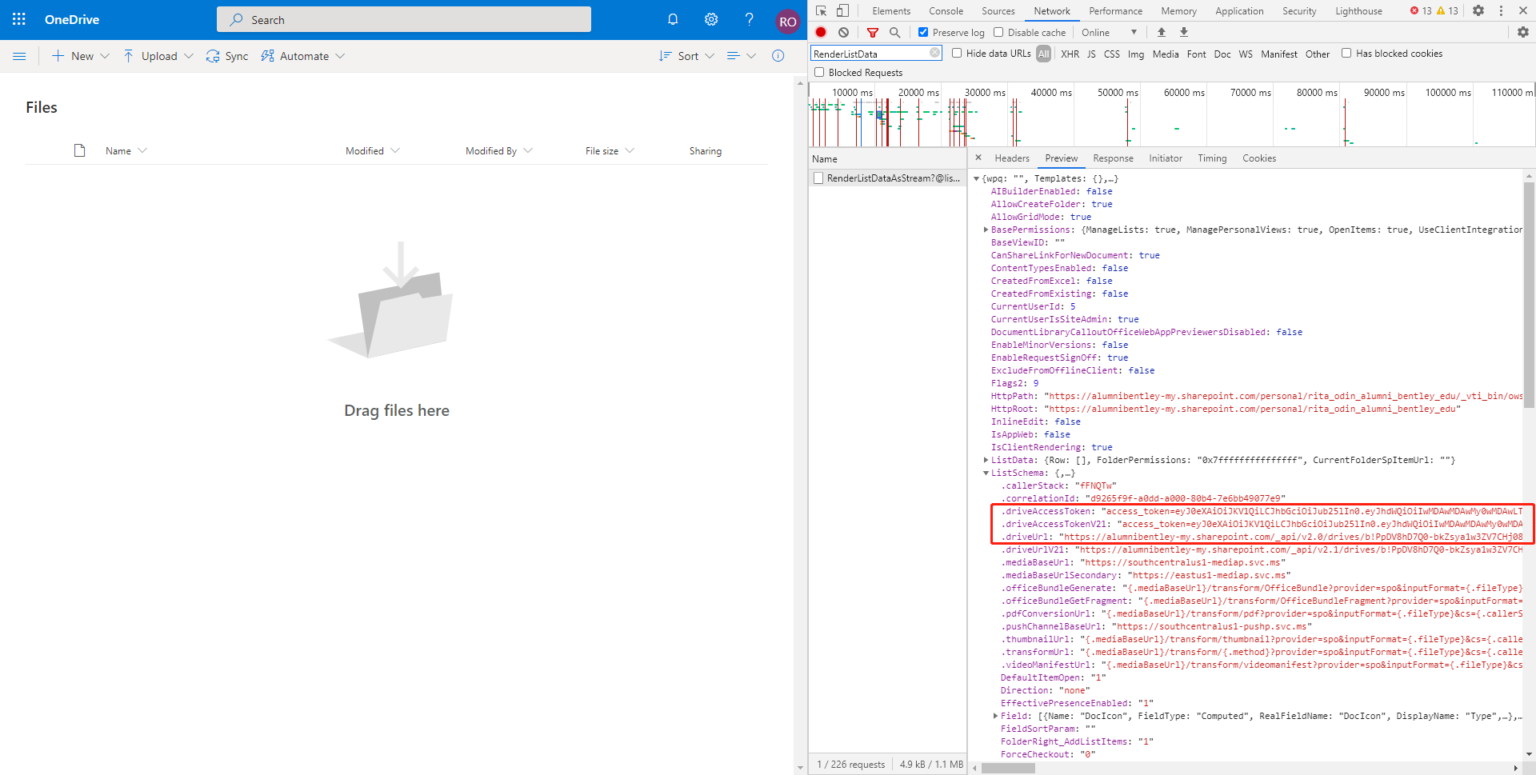Open DevTools settings gear

pos(1480,10)
